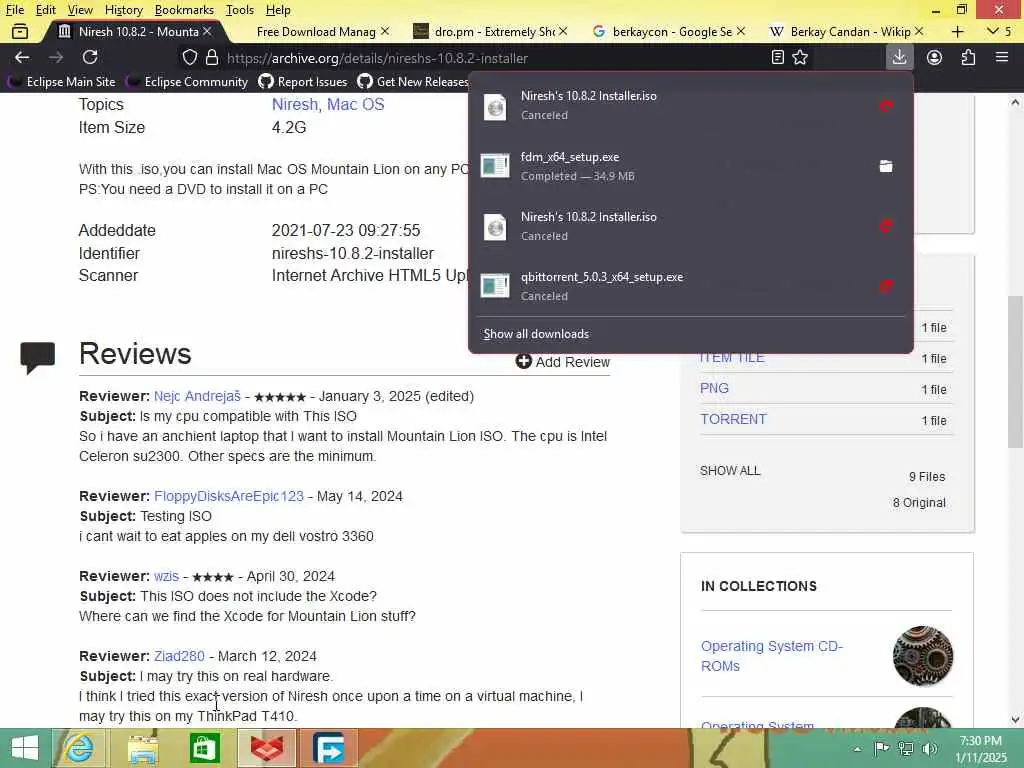The width and height of the screenshot is (1024, 768).
Task: Retry the first Niresh's 10.8.2 Installer.iso download
Action: [886, 106]
